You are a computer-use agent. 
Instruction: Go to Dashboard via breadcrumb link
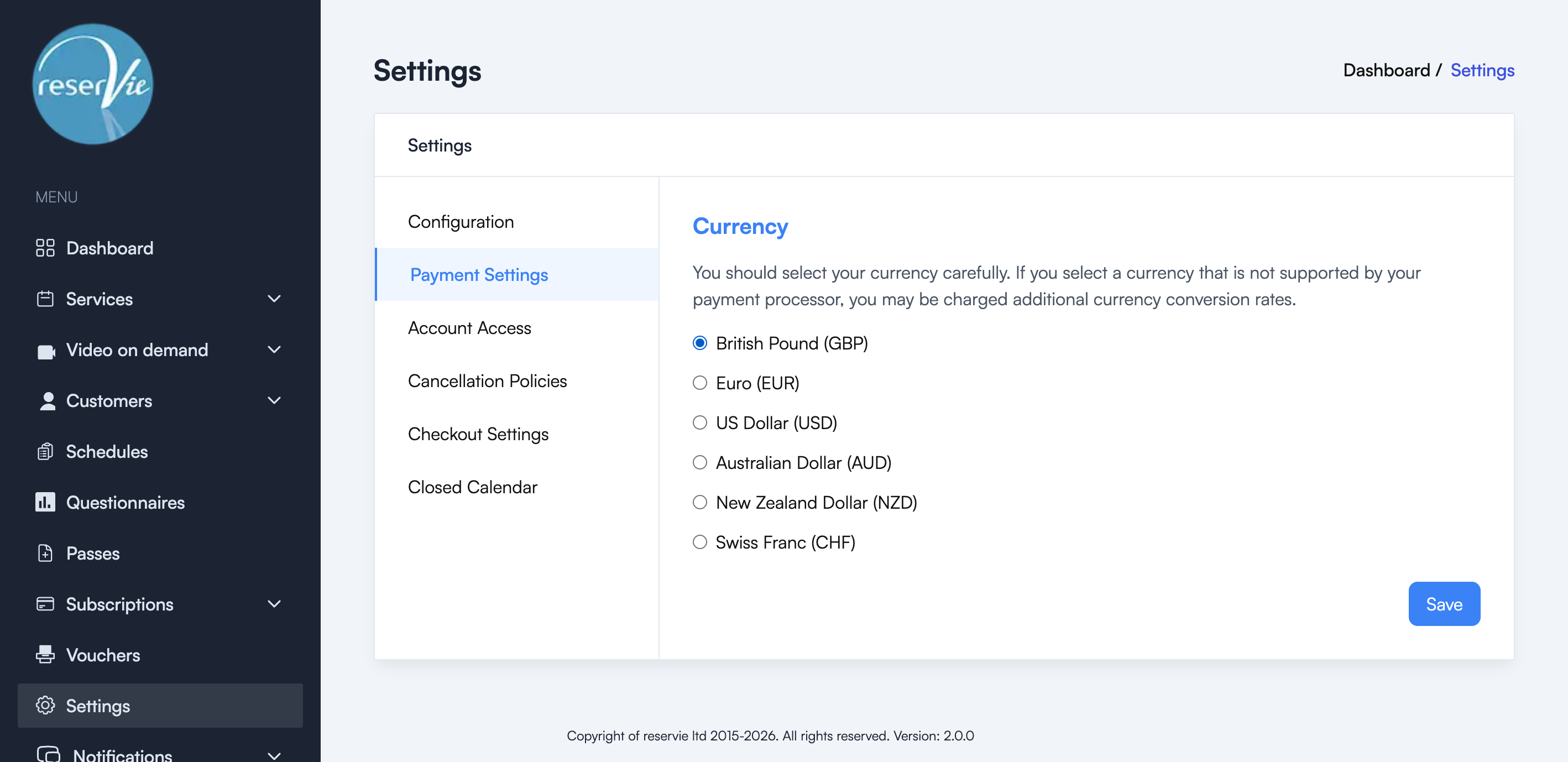(x=1388, y=70)
